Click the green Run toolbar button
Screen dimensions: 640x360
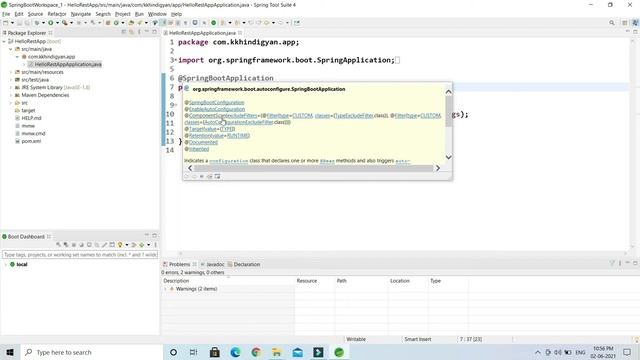51,23
